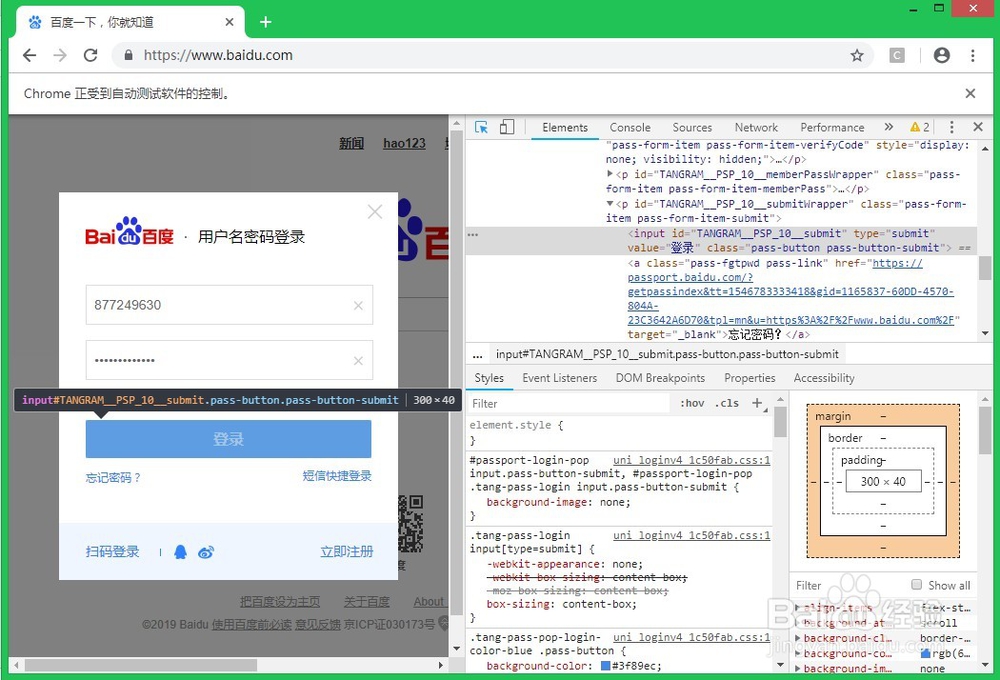Screen dimensions: 1000x680
Task: Click 新闻 link on Baidu page
Action: pos(351,144)
